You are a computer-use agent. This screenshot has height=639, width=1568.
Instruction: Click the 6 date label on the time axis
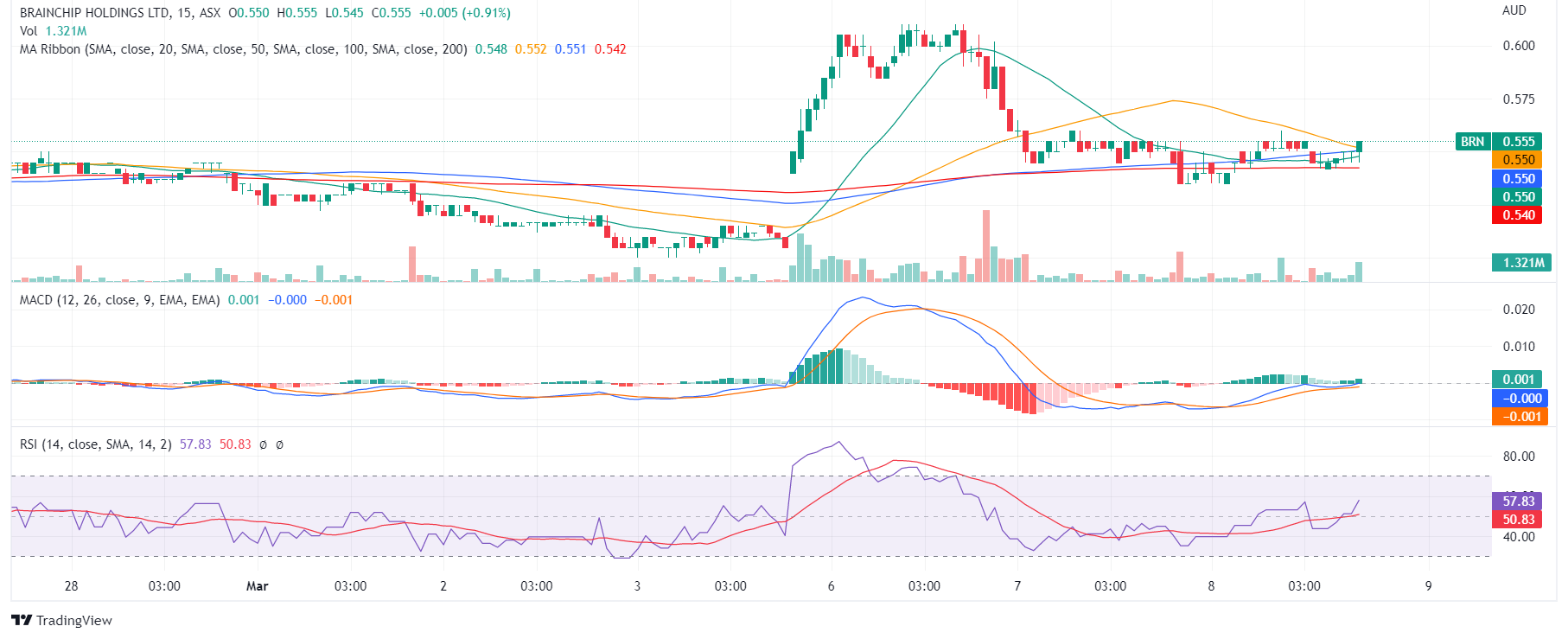[832, 586]
